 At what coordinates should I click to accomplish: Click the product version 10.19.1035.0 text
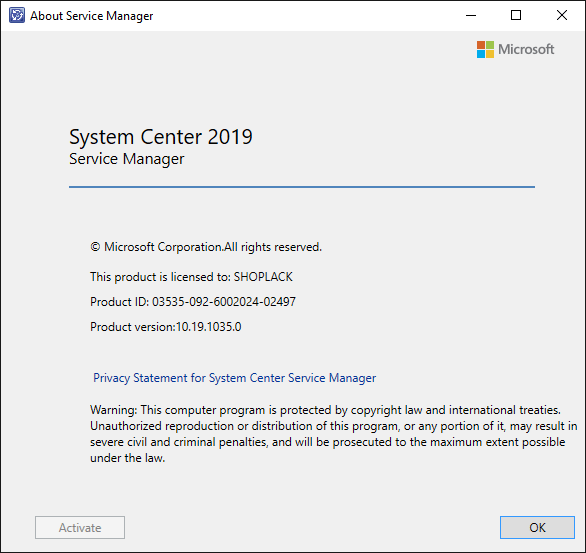pos(209,327)
